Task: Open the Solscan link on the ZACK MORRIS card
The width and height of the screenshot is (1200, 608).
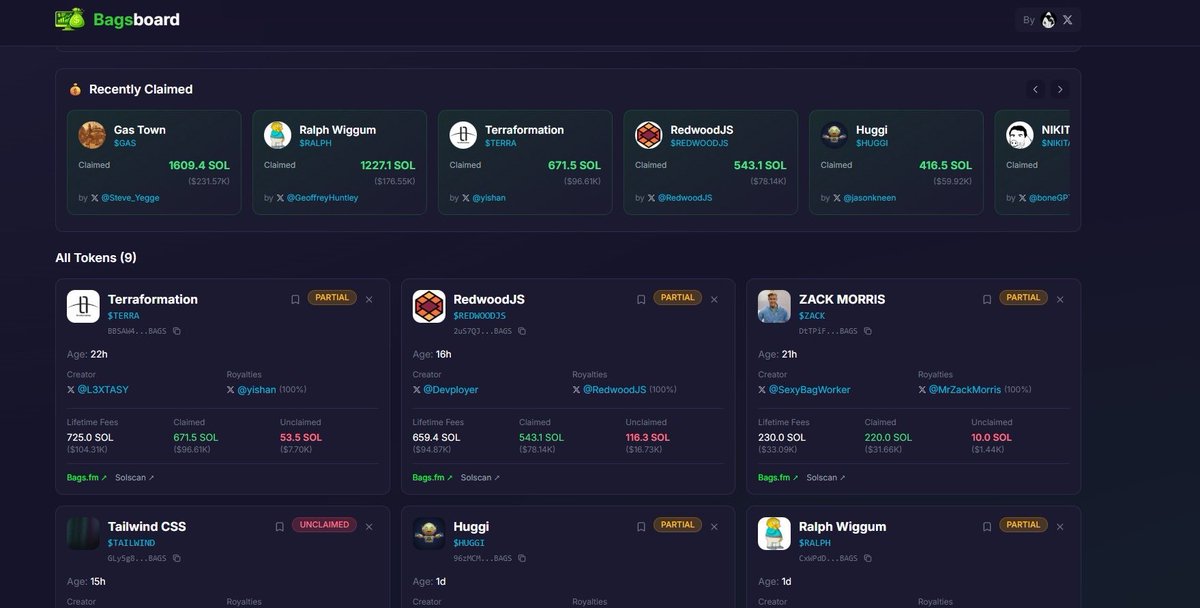Action: point(827,478)
